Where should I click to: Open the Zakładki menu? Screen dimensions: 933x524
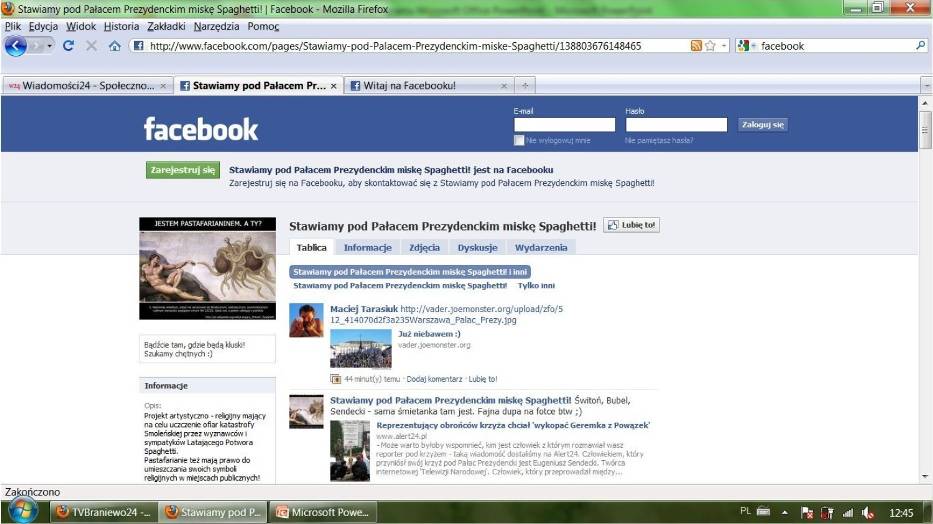pos(166,26)
